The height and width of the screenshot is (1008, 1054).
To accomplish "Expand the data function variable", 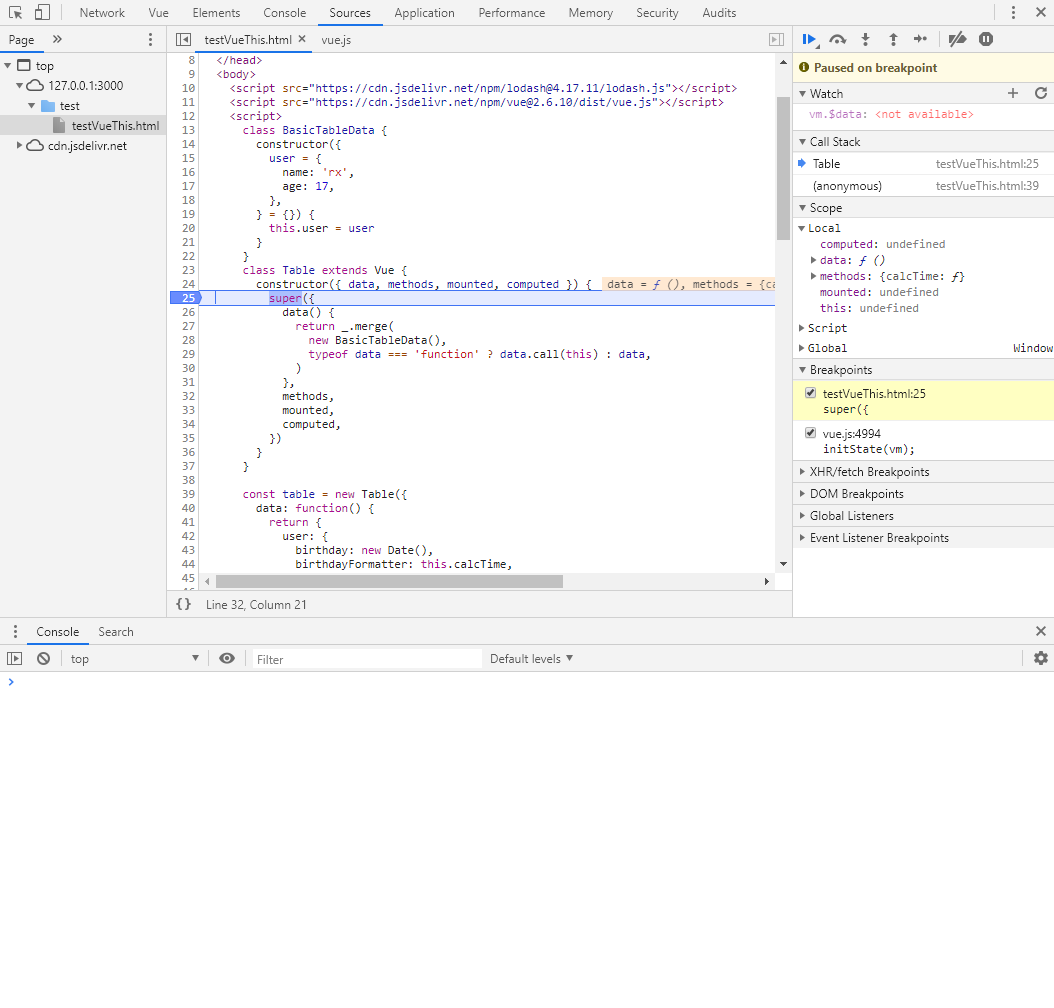I will [813, 260].
